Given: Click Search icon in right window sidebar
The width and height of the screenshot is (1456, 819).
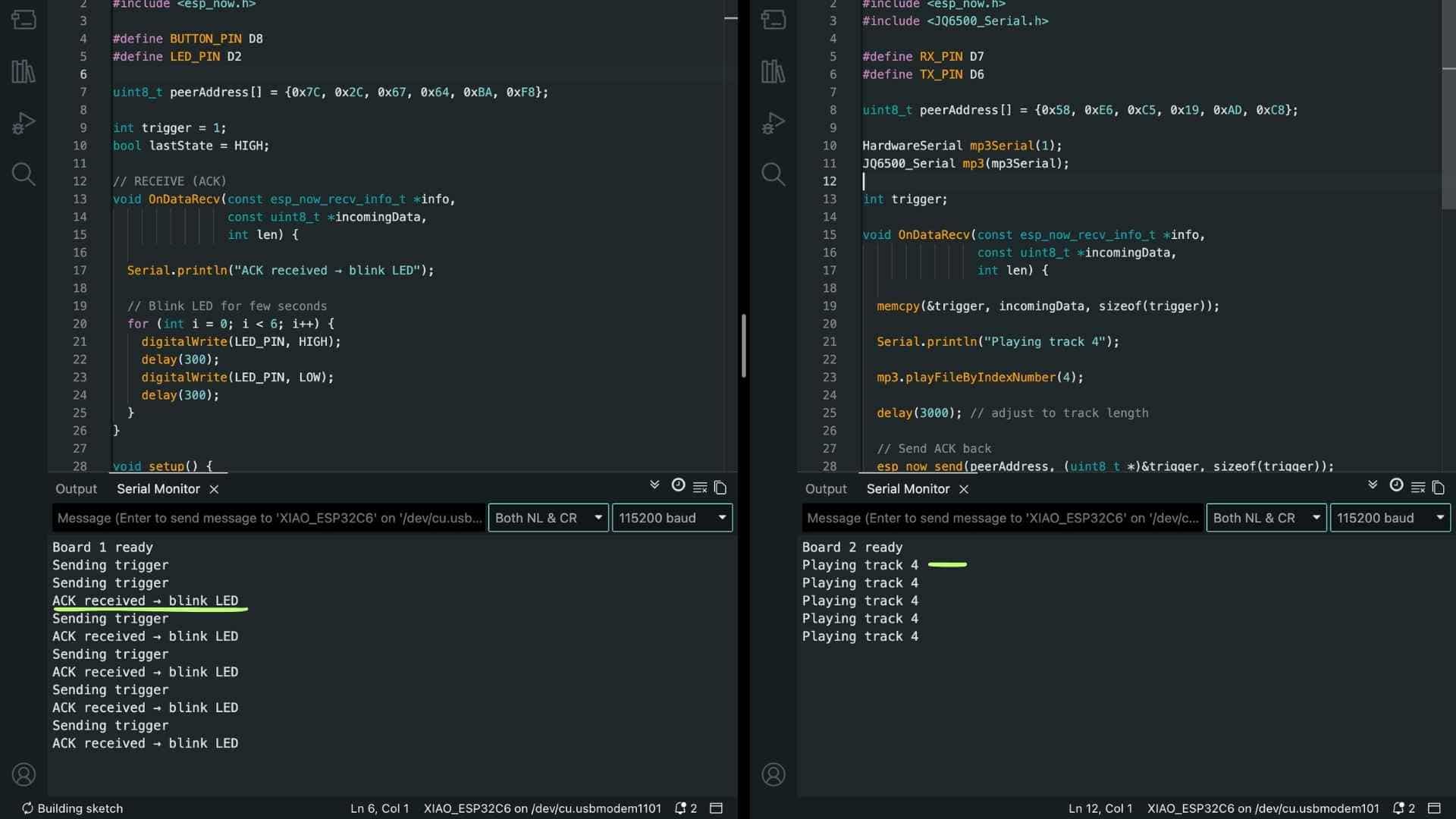Looking at the screenshot, I should coord(773,174).
